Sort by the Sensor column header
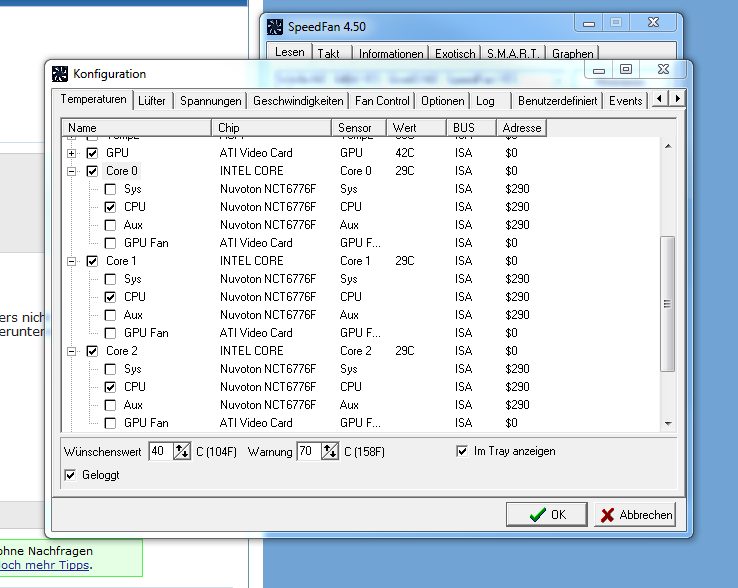 [359, 128]
